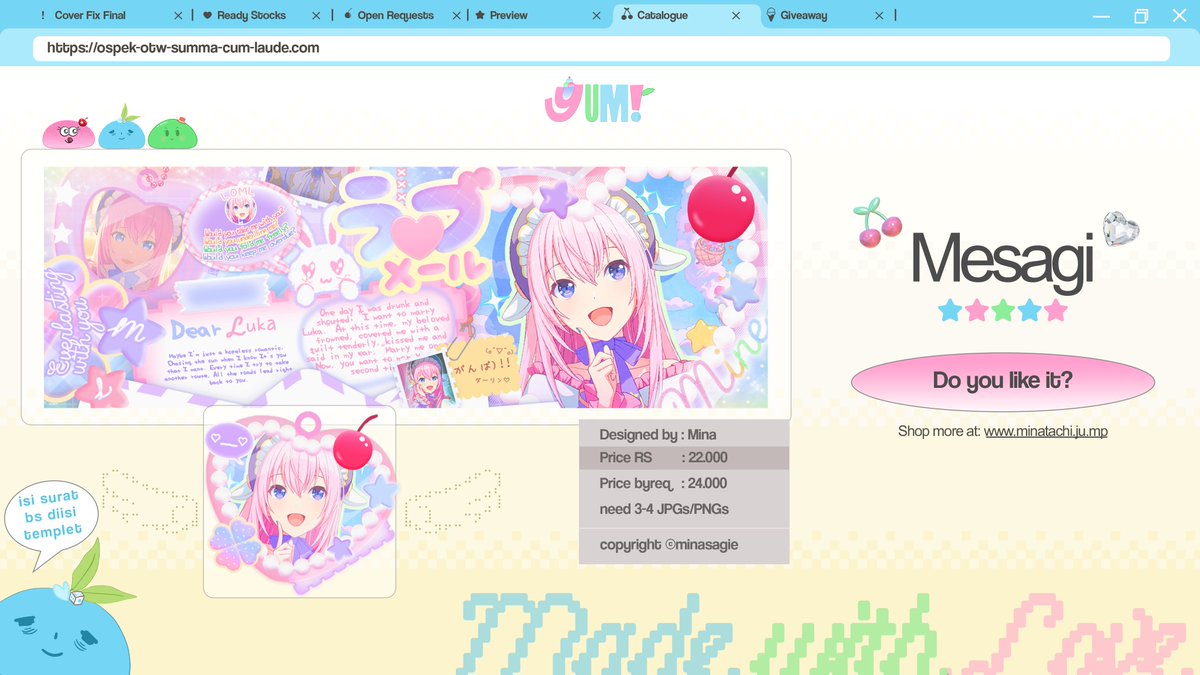The width and height of the screenshot is (1200, 675).
Task: Go to the Preview tab
Action: click(x=511, y=16)
